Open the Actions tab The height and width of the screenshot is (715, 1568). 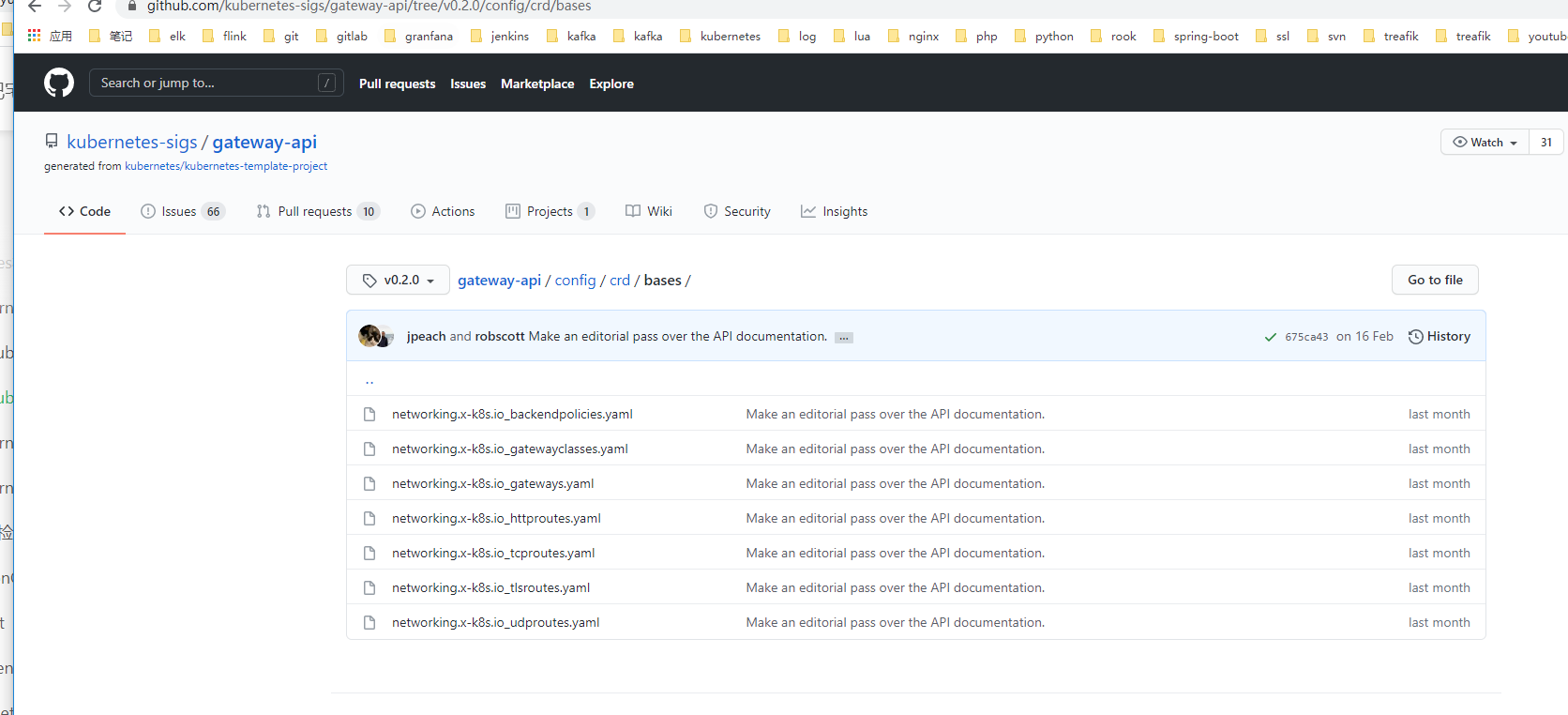coord(443,211)
